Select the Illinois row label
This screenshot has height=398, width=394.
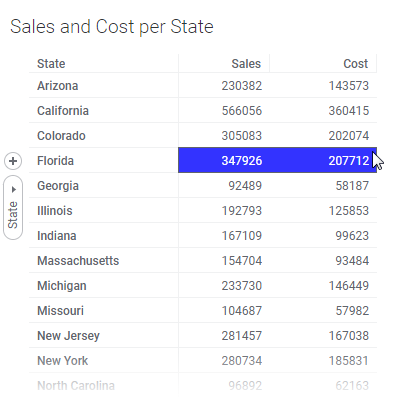click(x=55, y=211)
